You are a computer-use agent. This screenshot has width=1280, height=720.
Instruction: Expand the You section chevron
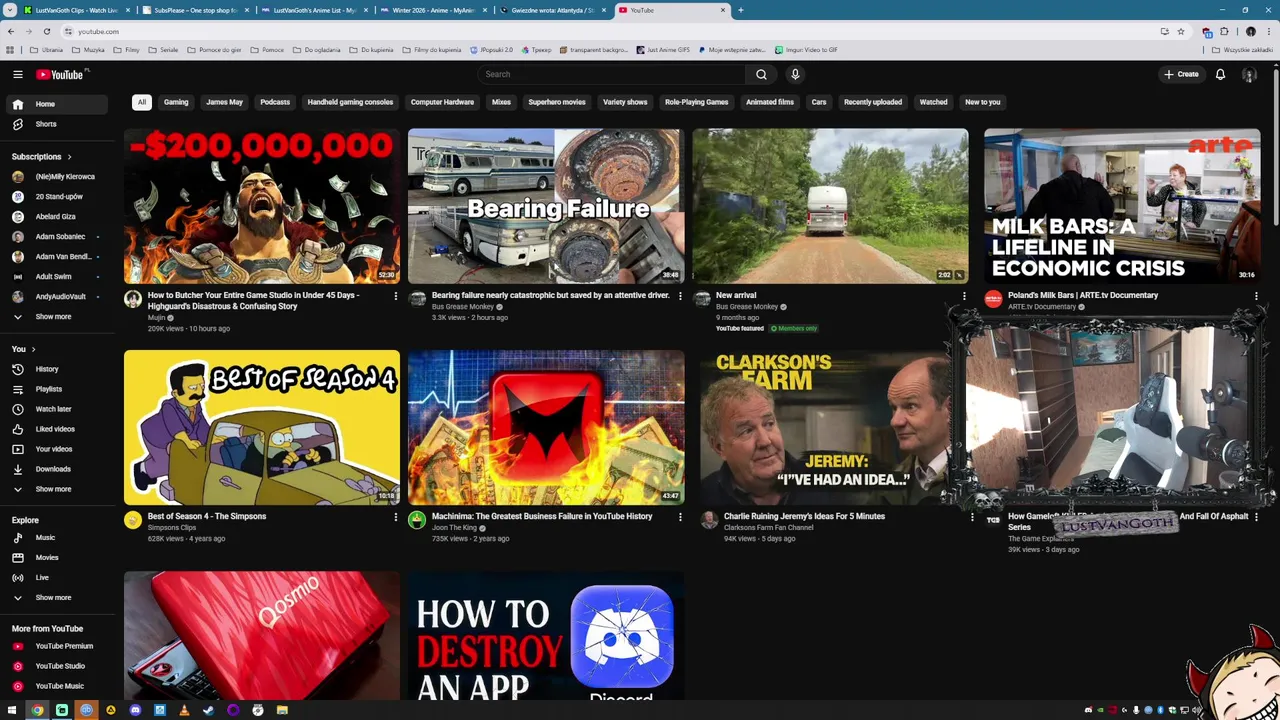(x=33, y=349)
